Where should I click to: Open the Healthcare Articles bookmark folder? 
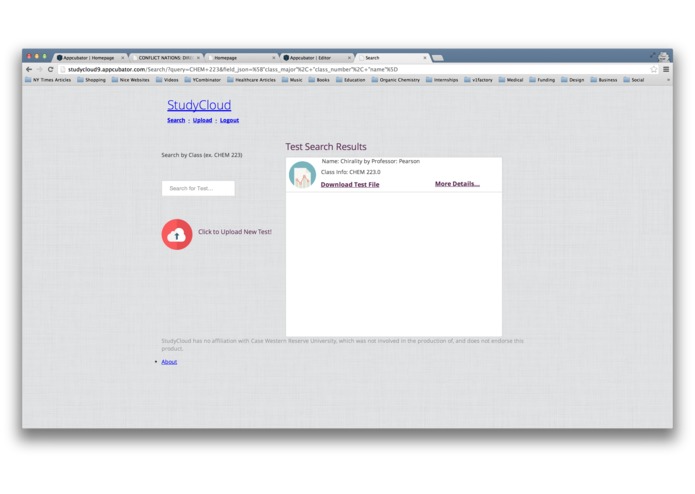[251, 80]
